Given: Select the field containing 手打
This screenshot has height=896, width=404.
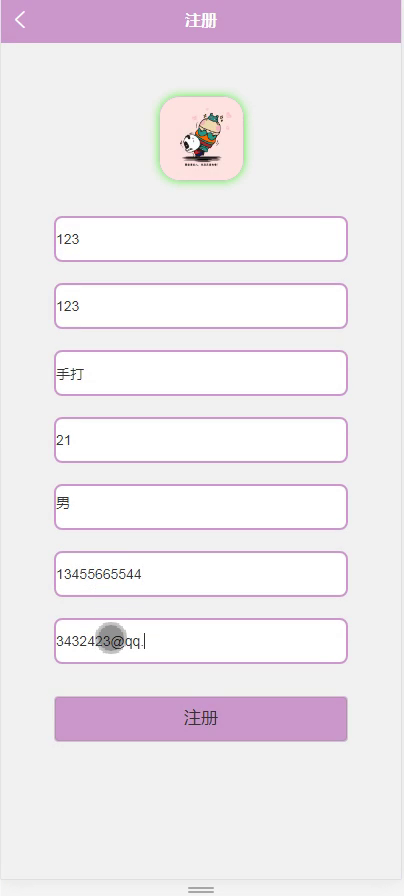Looking at the screenshot, I should [201, 373].
